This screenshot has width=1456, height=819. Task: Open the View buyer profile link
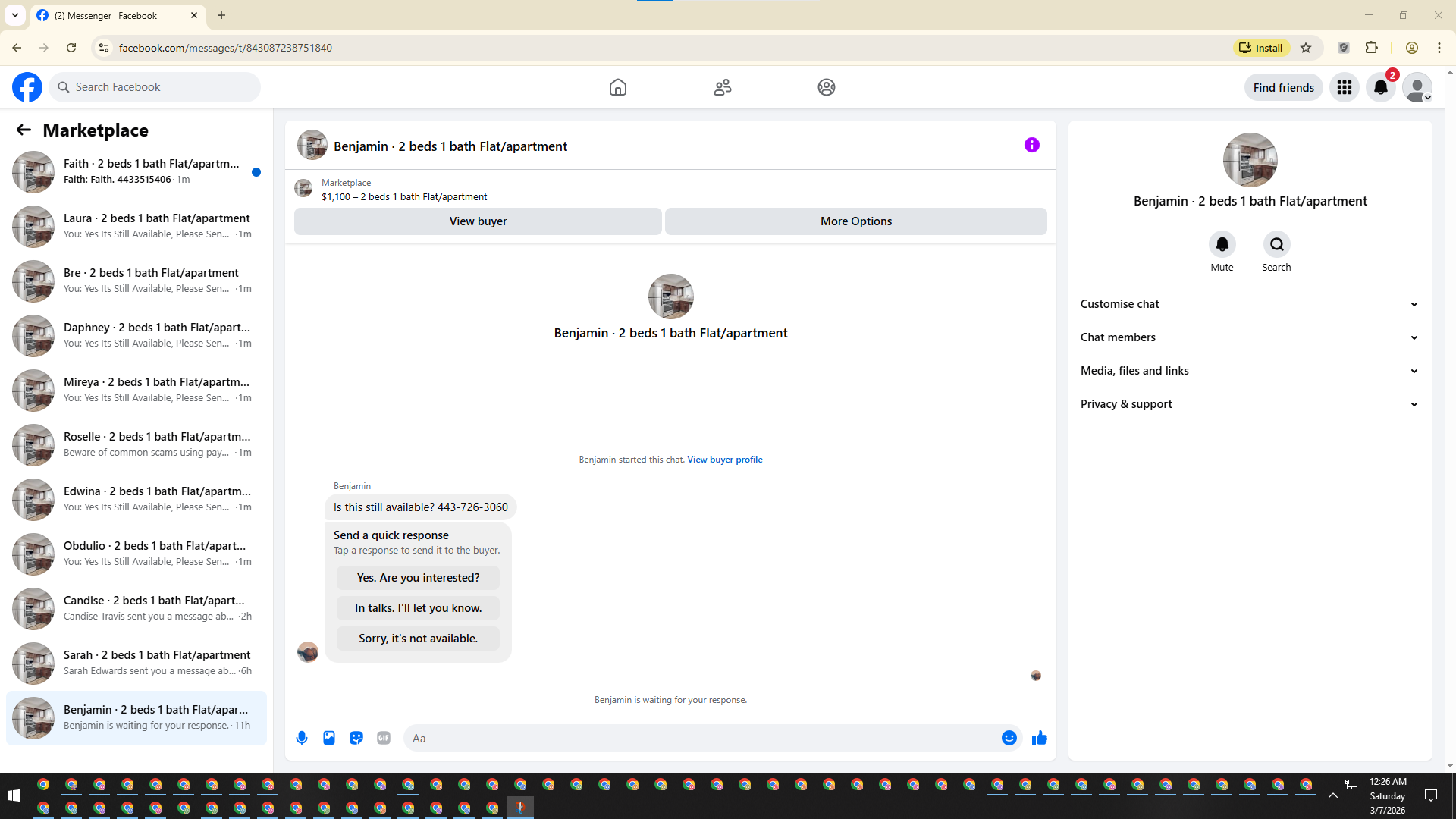click(724, 460)
